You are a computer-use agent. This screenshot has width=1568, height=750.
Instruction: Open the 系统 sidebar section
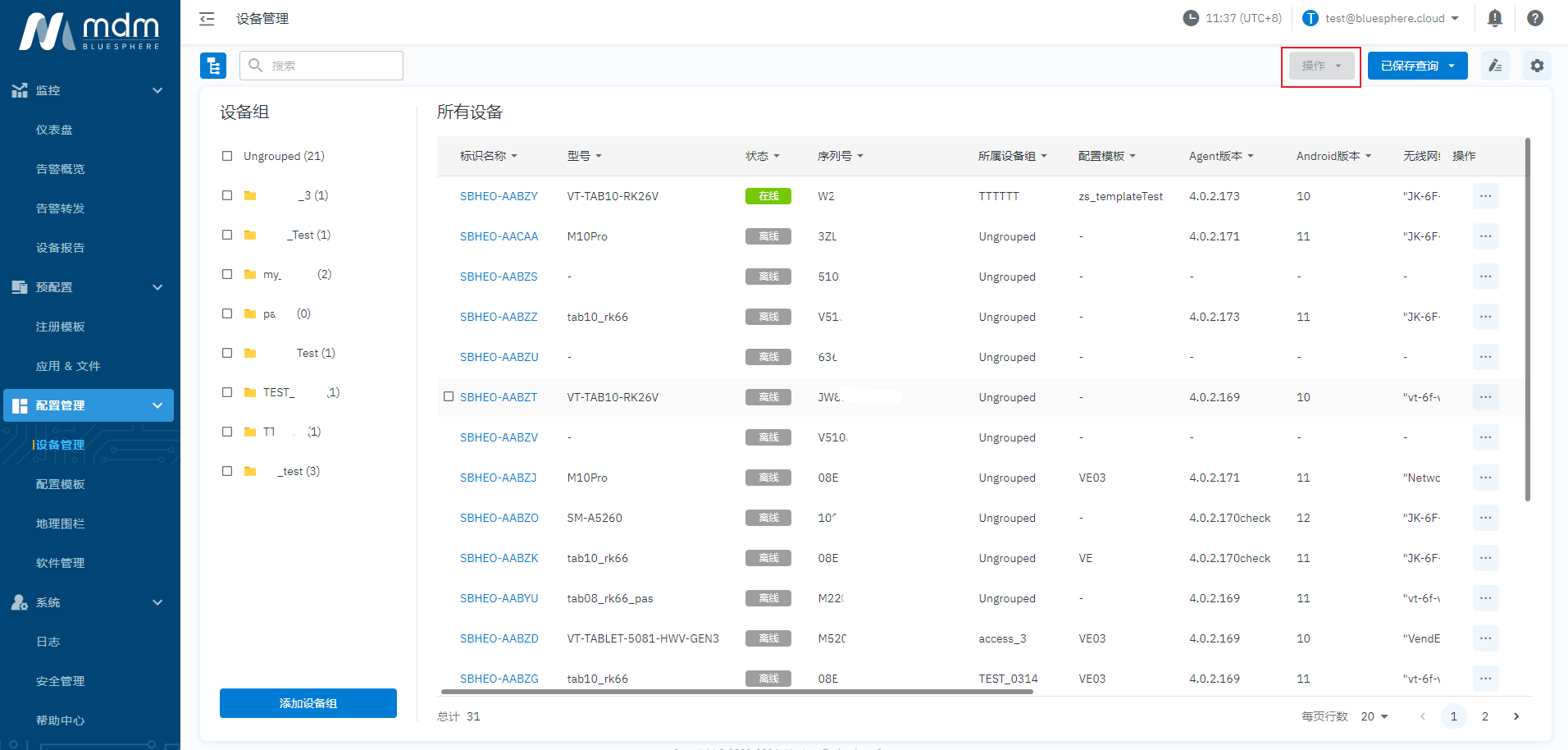pos(48,601)
